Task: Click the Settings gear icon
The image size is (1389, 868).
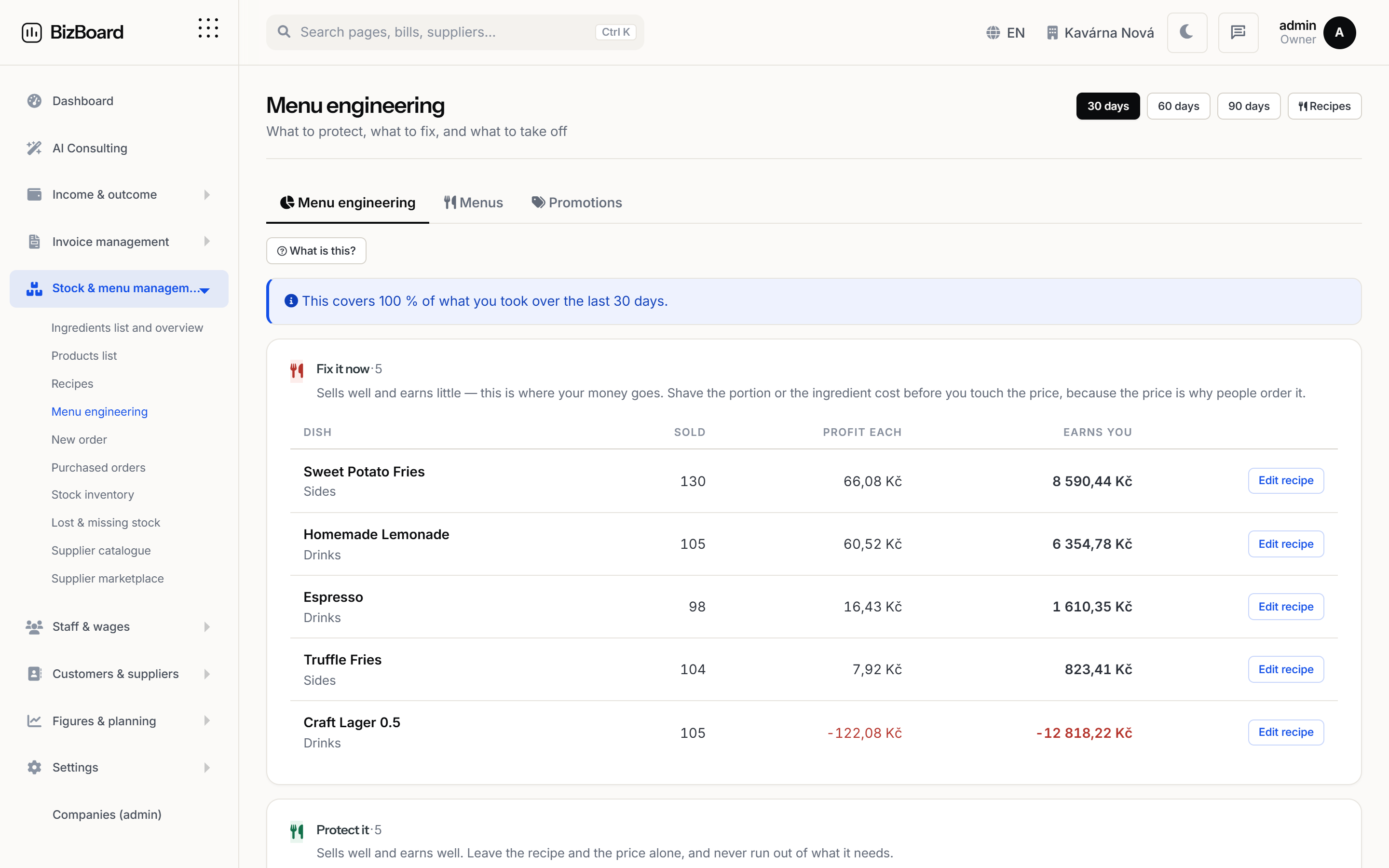Action: (34, 768)
